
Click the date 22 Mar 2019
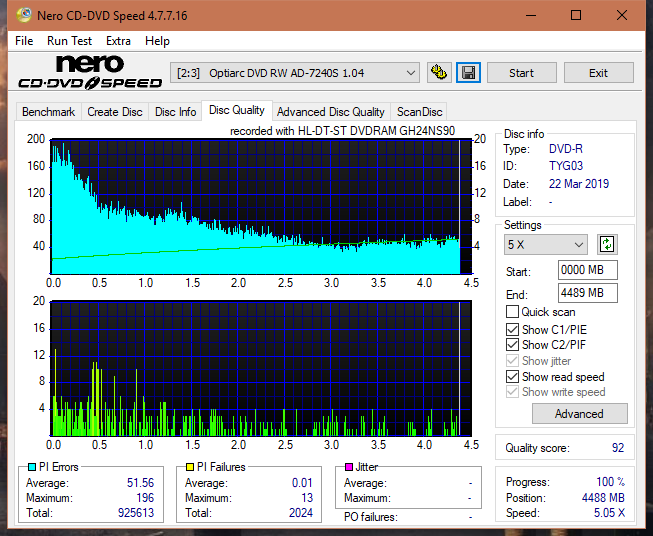578,184
